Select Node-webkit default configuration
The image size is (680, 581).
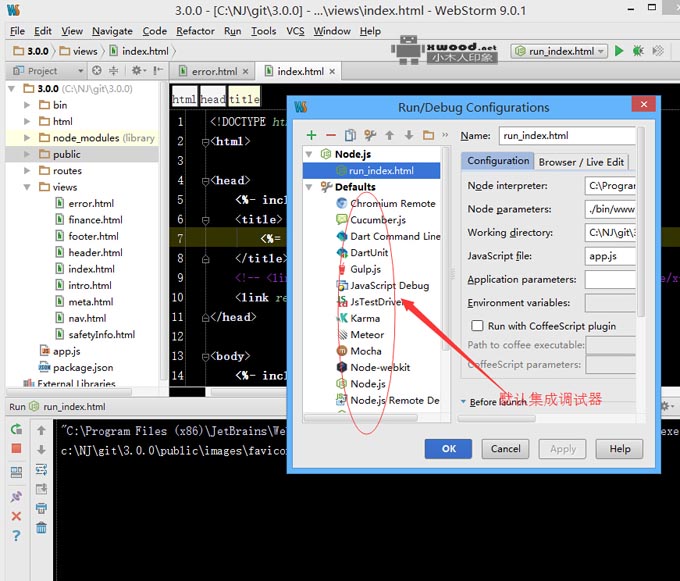(380, 368)
